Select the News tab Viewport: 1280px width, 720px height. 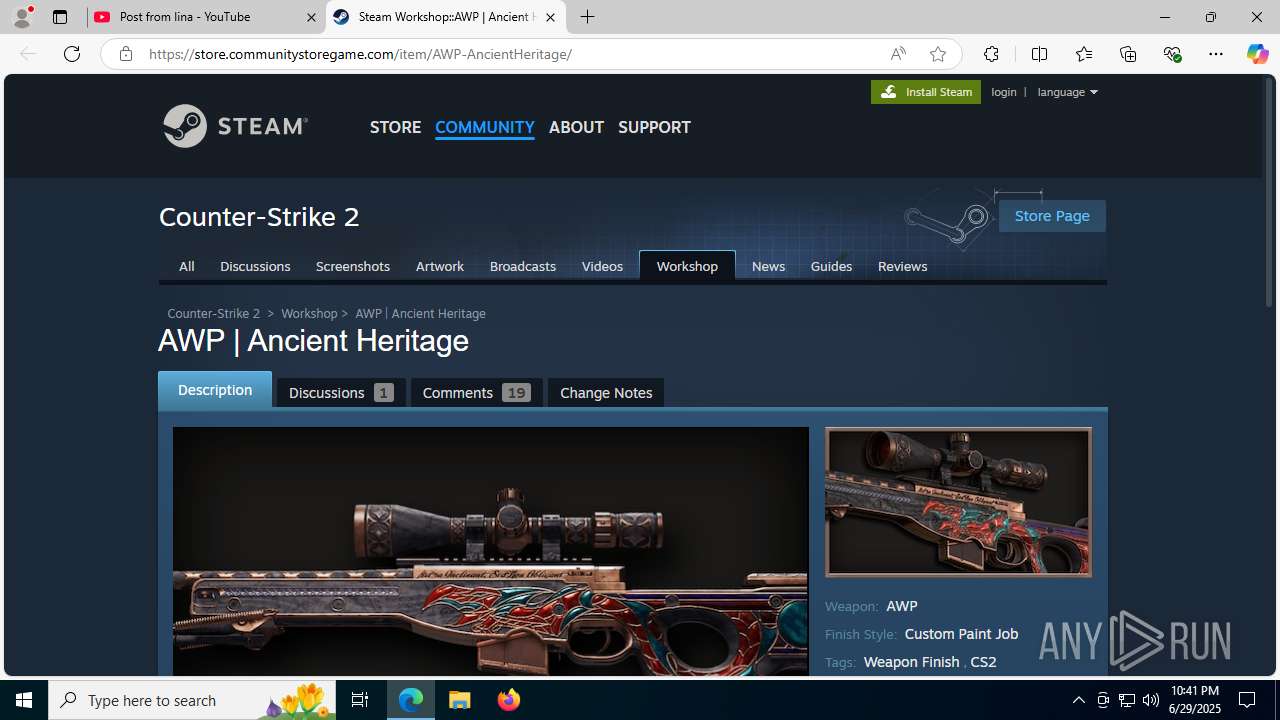(x=768, y=266)
